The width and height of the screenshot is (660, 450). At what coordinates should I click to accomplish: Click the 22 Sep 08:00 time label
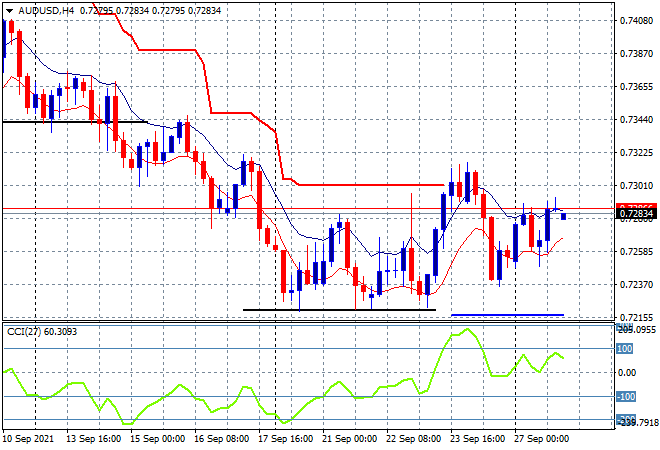pos(413,439)
